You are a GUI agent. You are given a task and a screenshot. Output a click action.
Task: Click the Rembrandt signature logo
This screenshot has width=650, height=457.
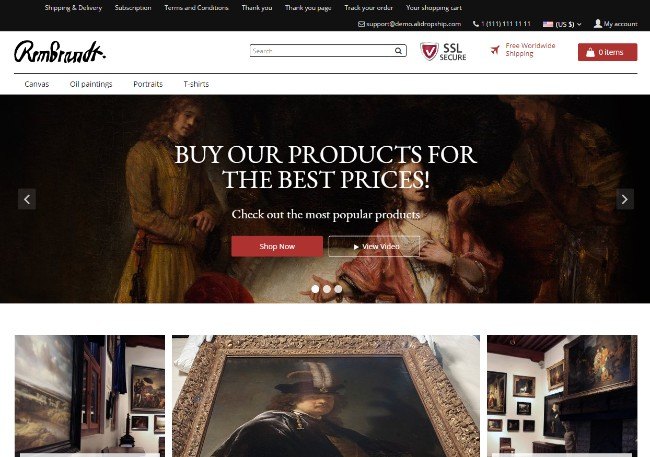[60, 52]
